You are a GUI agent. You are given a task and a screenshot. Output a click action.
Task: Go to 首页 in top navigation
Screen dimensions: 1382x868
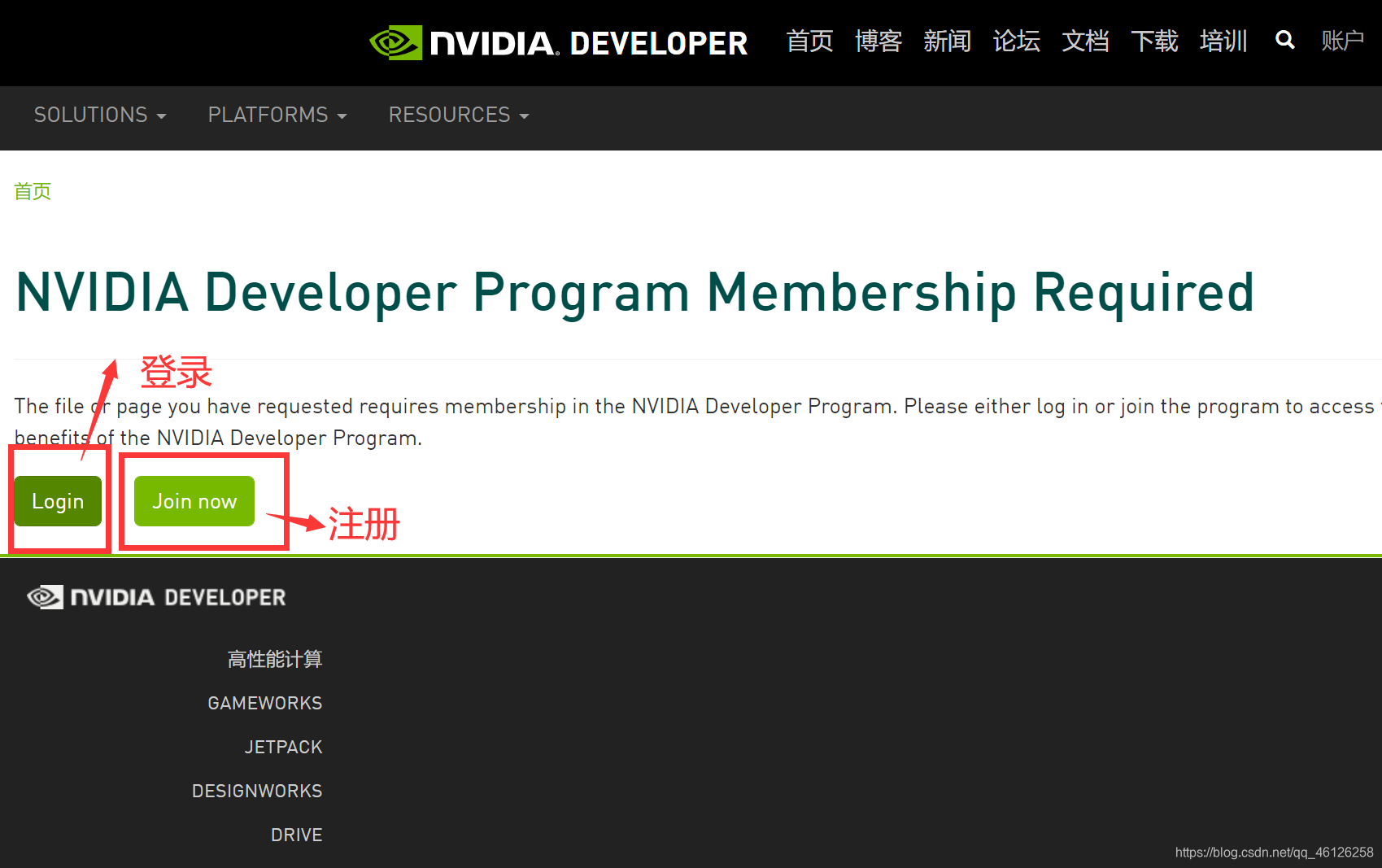coord(809,41)
